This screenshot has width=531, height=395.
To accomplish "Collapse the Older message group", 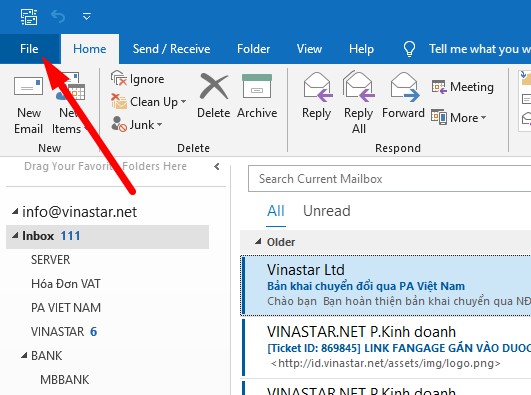I will (x=258, y=242).
